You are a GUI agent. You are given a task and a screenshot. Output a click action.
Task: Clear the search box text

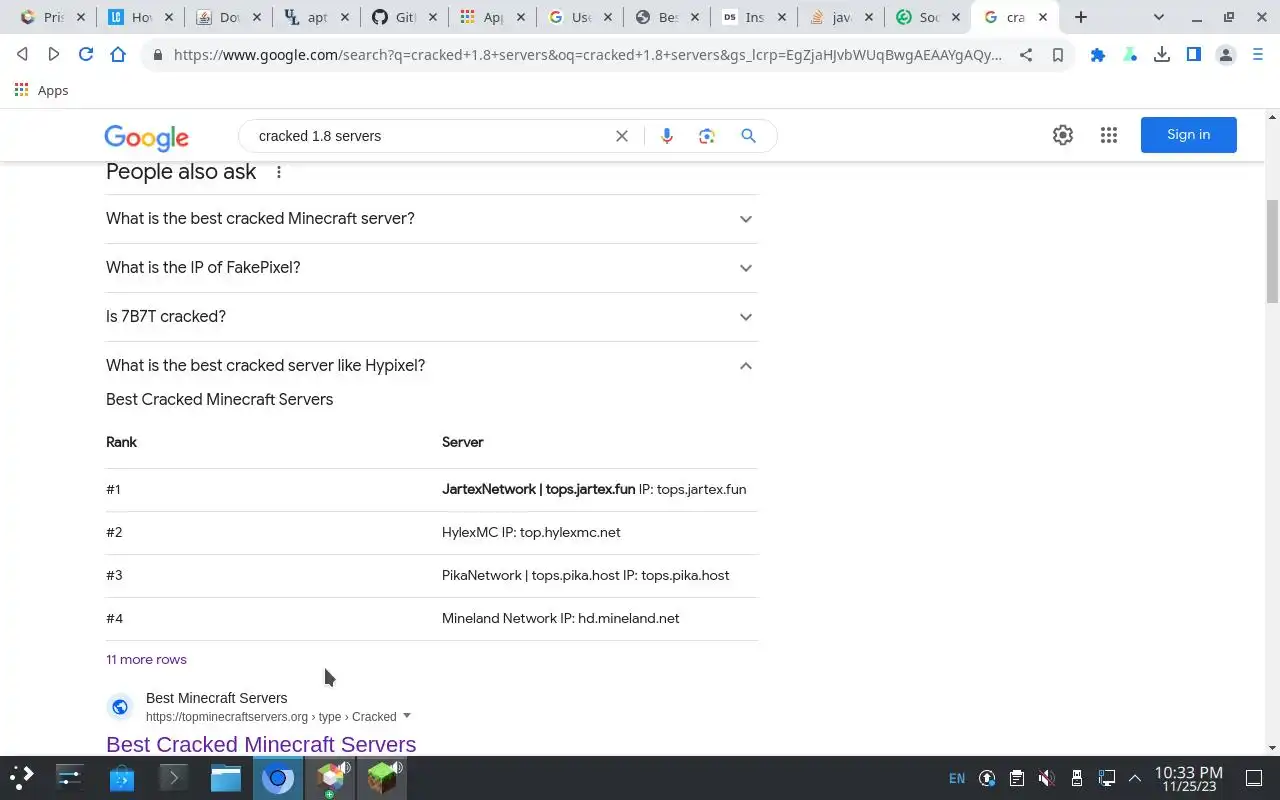click(622, 136)
